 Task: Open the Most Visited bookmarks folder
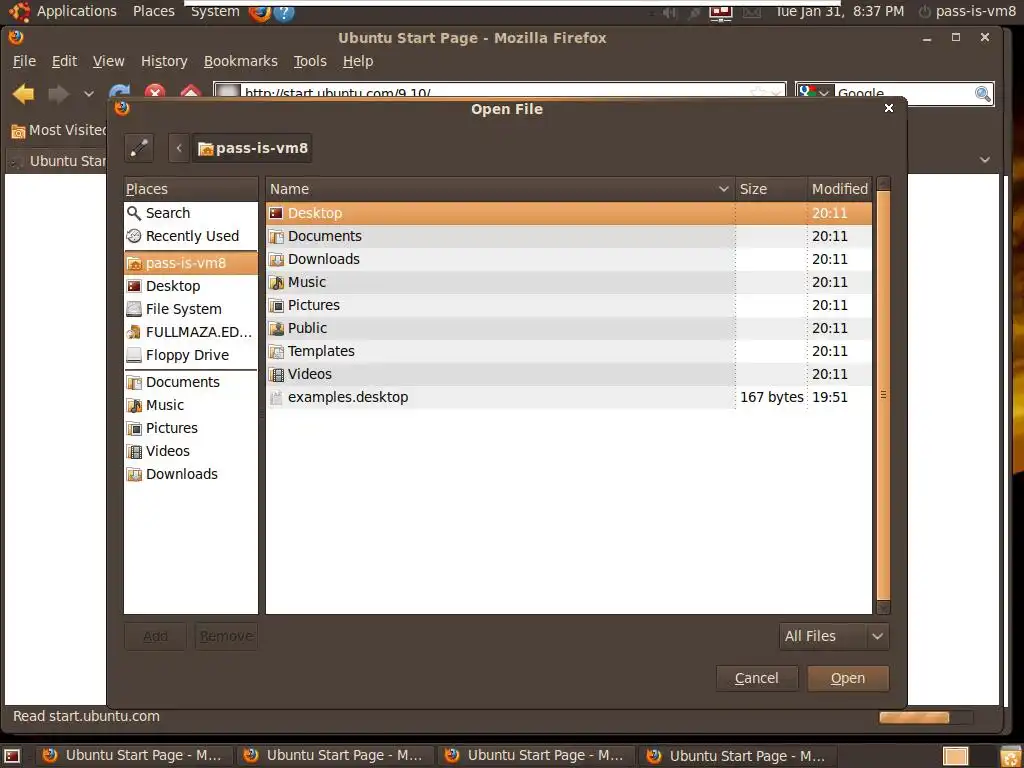coord(59,131)
